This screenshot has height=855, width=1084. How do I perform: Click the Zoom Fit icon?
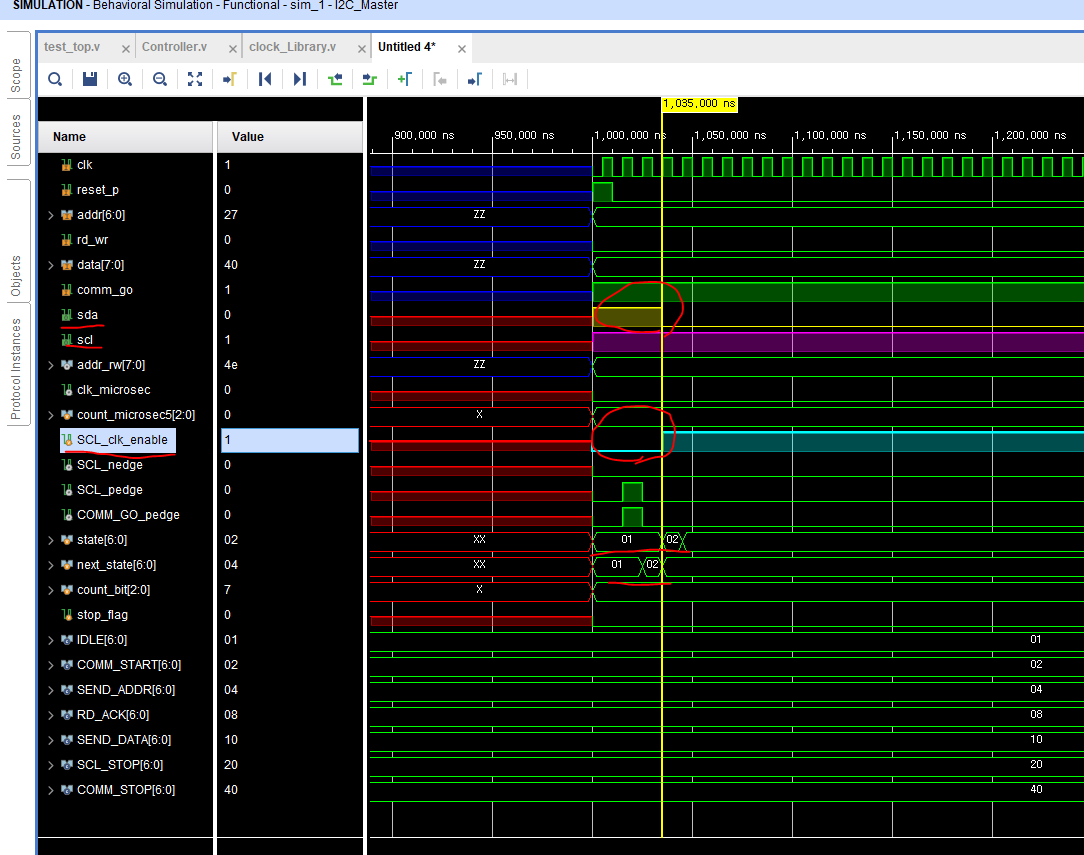tap(195, 79)
